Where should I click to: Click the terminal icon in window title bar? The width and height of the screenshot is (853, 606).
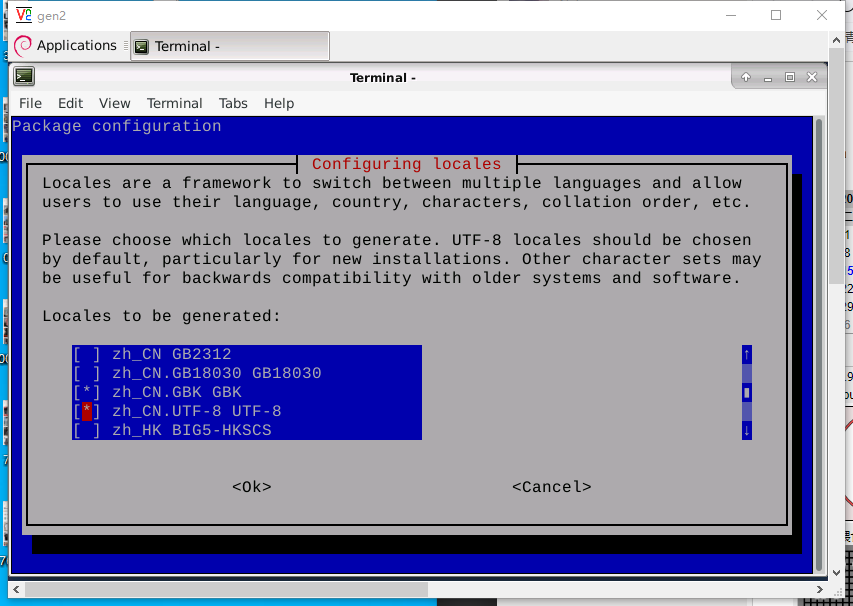tap(24, 76)
